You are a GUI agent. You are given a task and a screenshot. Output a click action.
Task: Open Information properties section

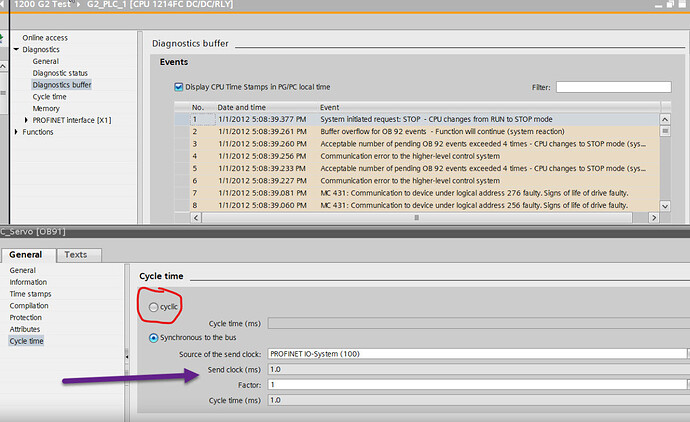[x=28, y=282]
